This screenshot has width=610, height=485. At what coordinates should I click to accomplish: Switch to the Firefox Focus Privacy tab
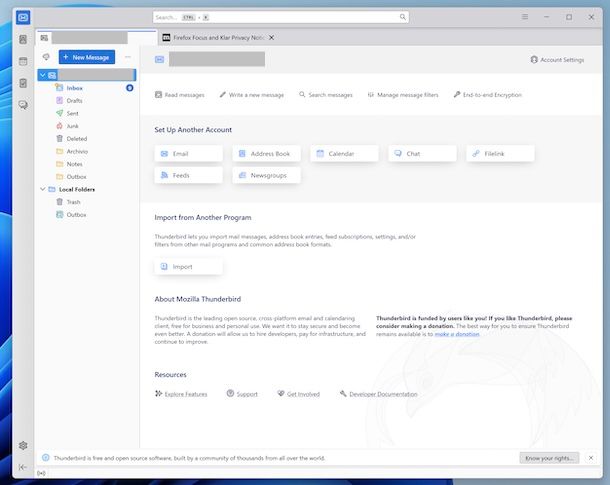coord(218,38)
